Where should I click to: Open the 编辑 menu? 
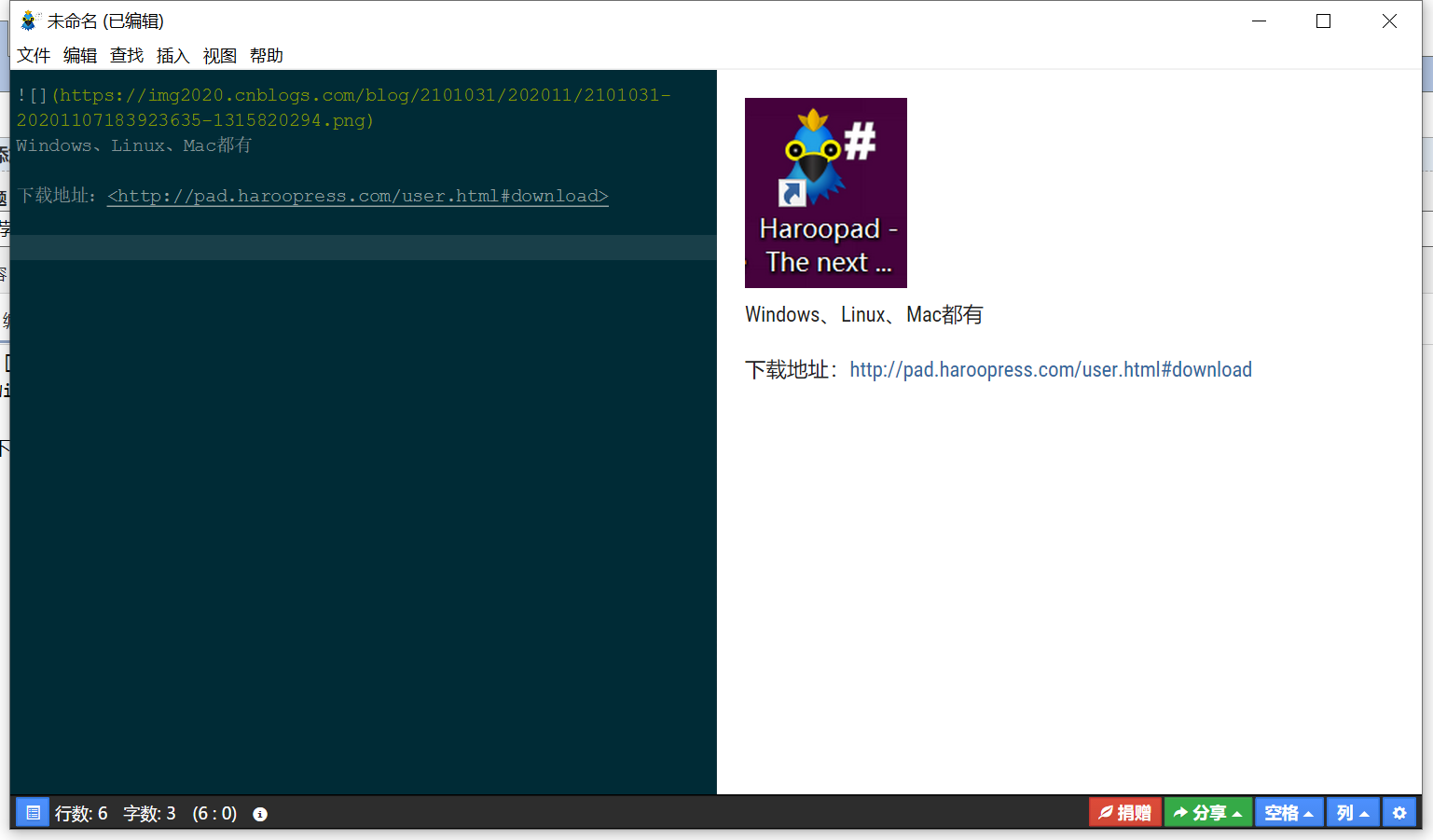pyautogui.click(x=80, y=56)
